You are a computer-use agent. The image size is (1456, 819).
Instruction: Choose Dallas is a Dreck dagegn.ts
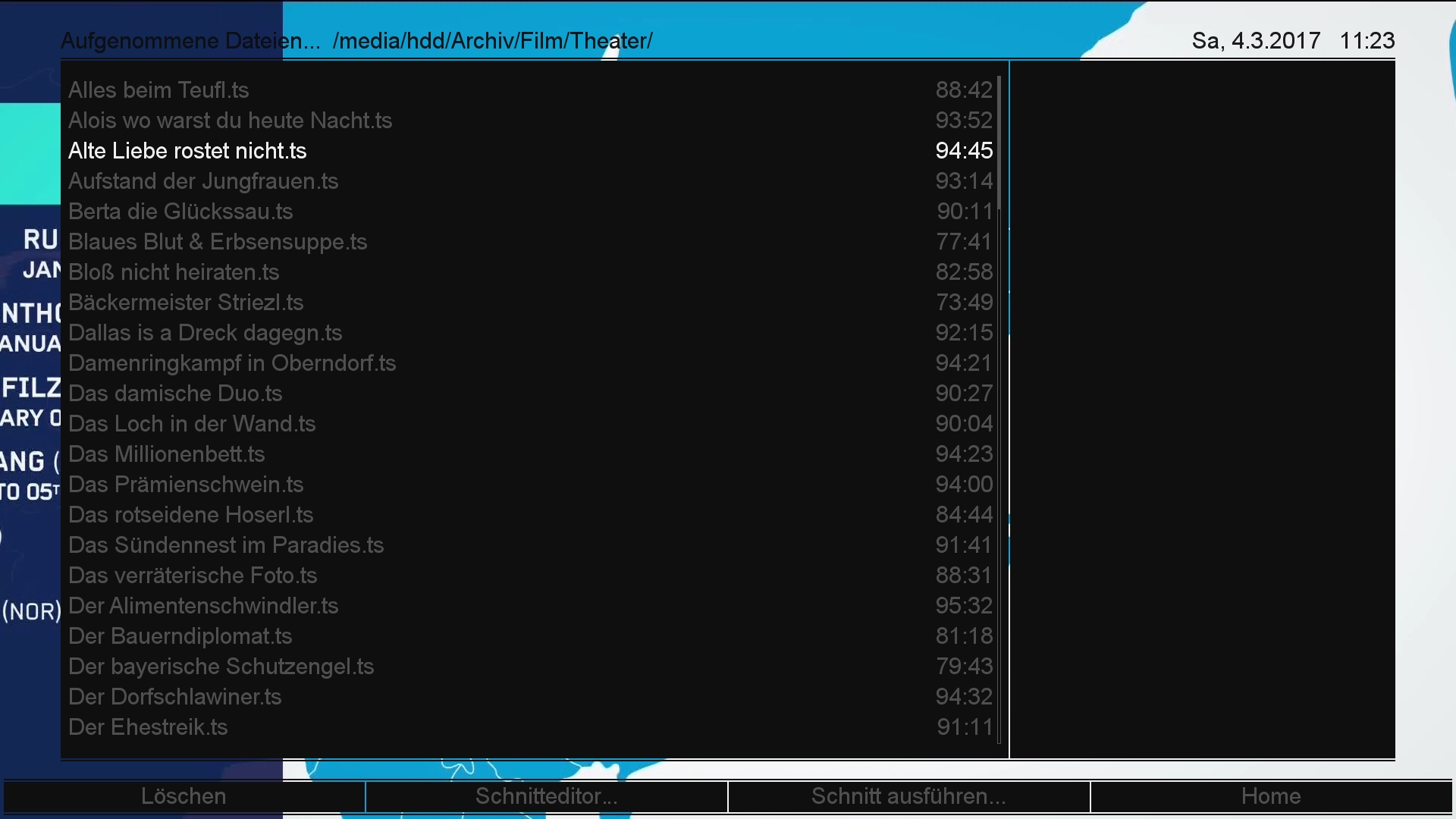(x=205, y=333)
